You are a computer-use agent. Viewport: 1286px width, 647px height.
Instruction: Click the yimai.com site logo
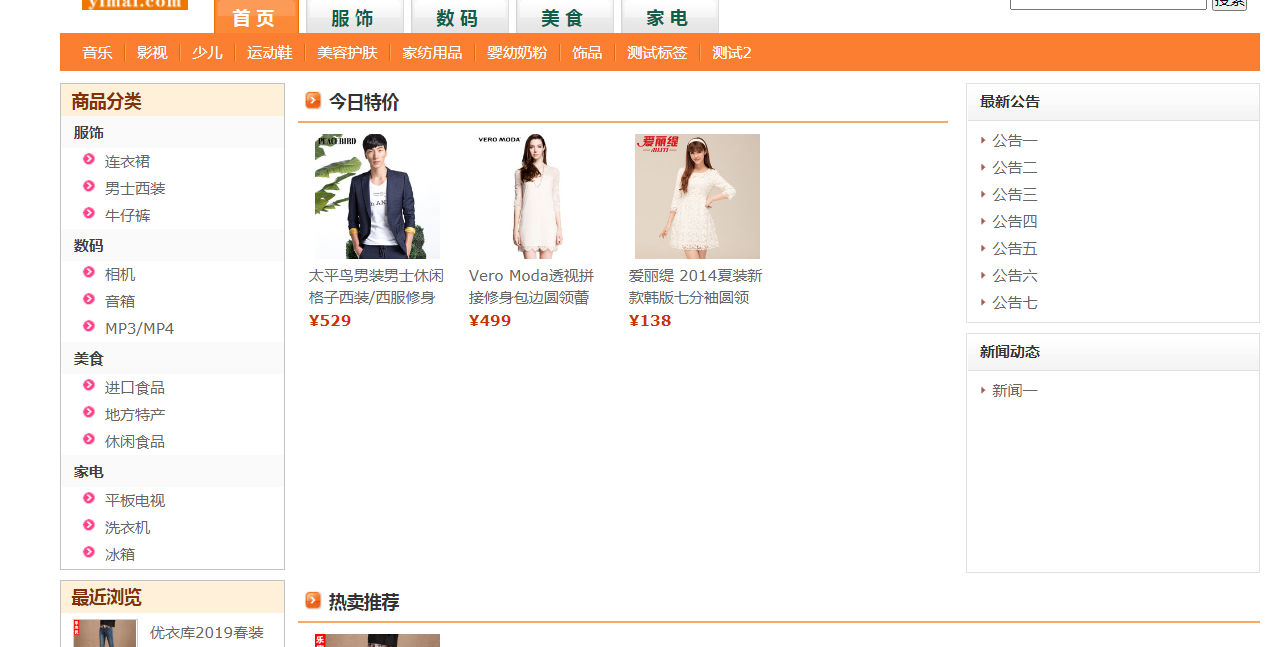click(135, 4)
